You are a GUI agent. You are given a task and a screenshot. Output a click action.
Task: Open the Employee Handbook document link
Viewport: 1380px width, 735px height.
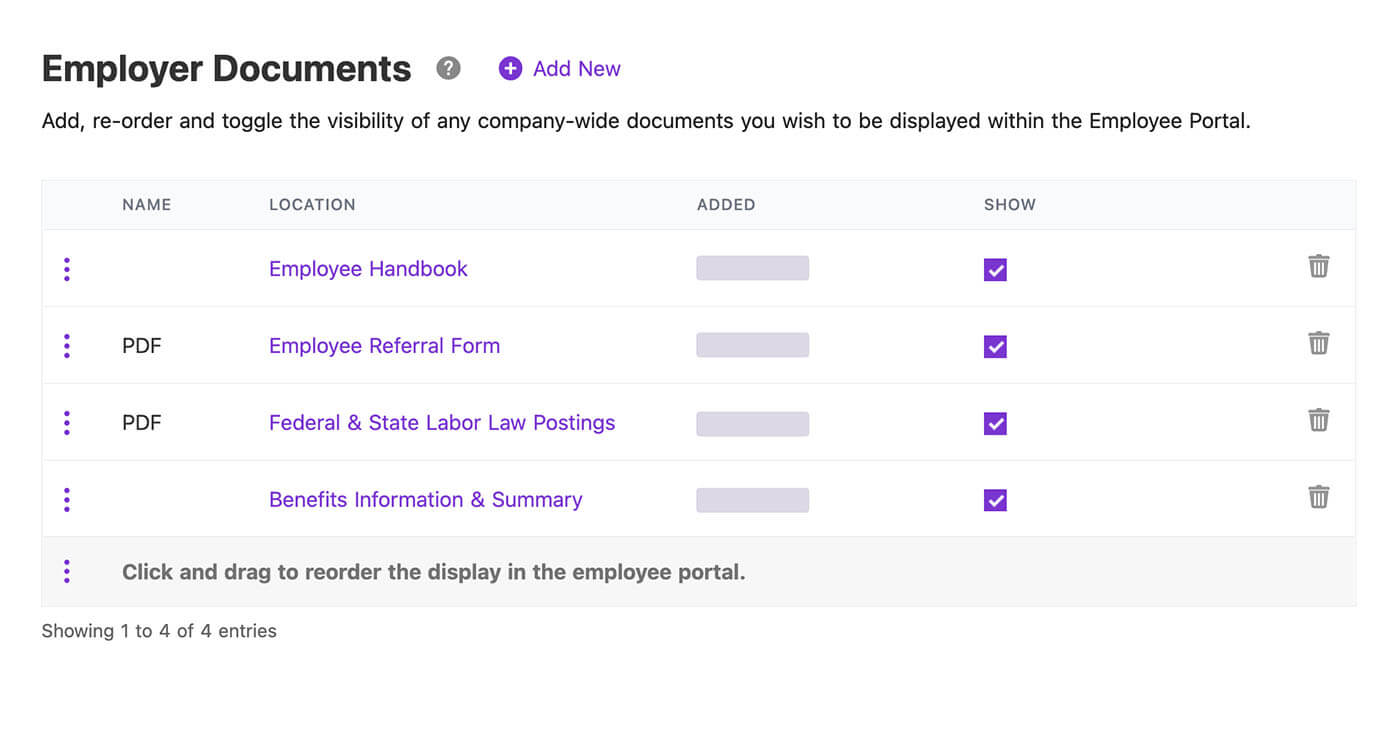pyautogui.click(x=367, y=268)
